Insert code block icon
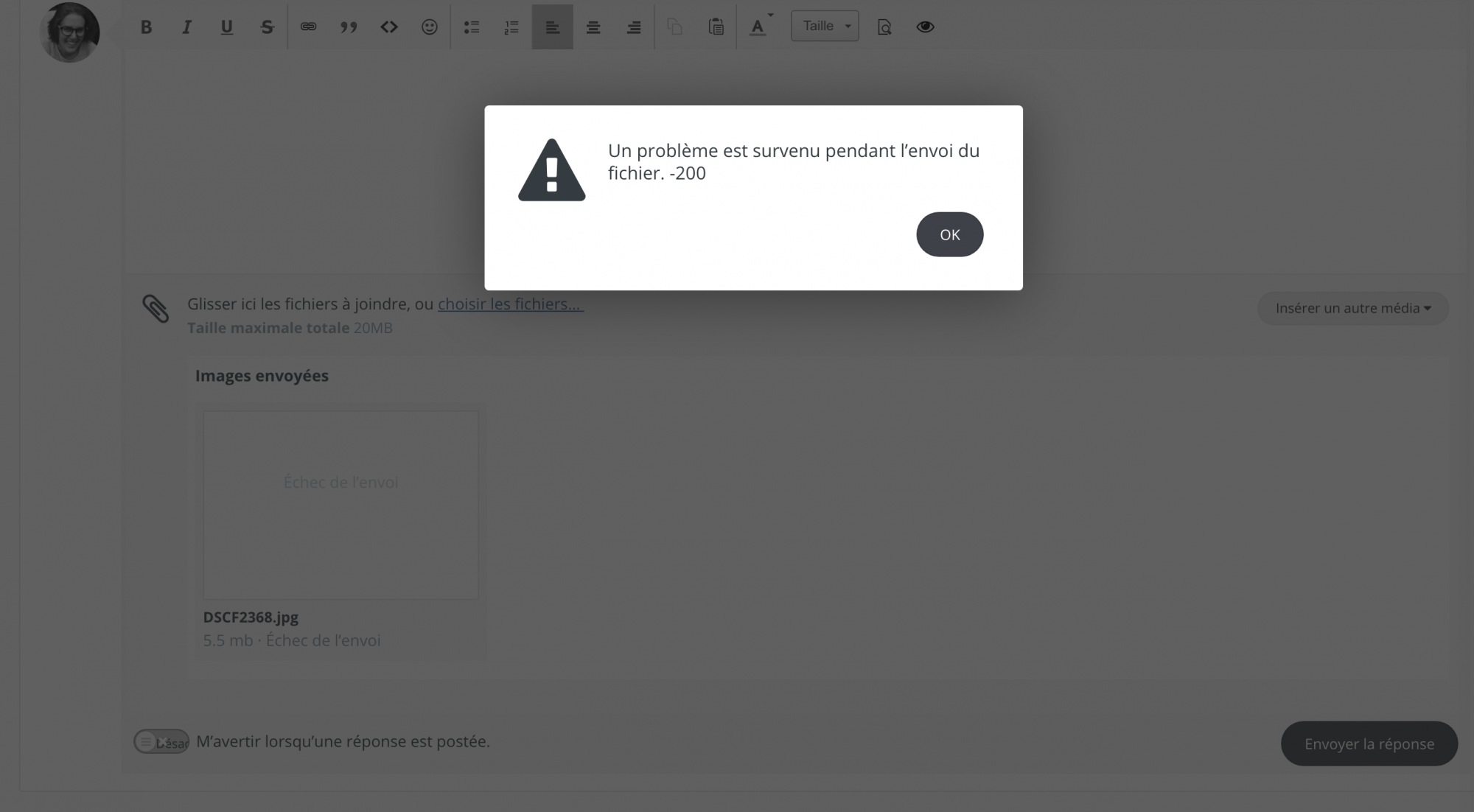The image size is (1474, 812). [389, 27]
